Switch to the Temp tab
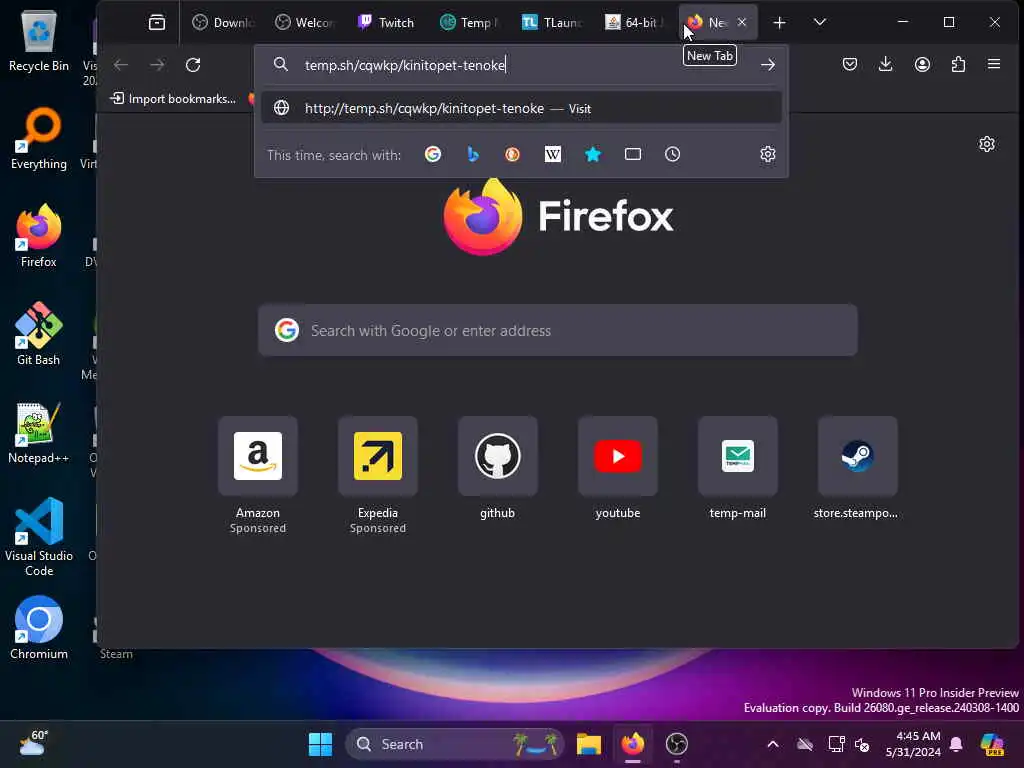1024x768 pixels. (468, 23)
